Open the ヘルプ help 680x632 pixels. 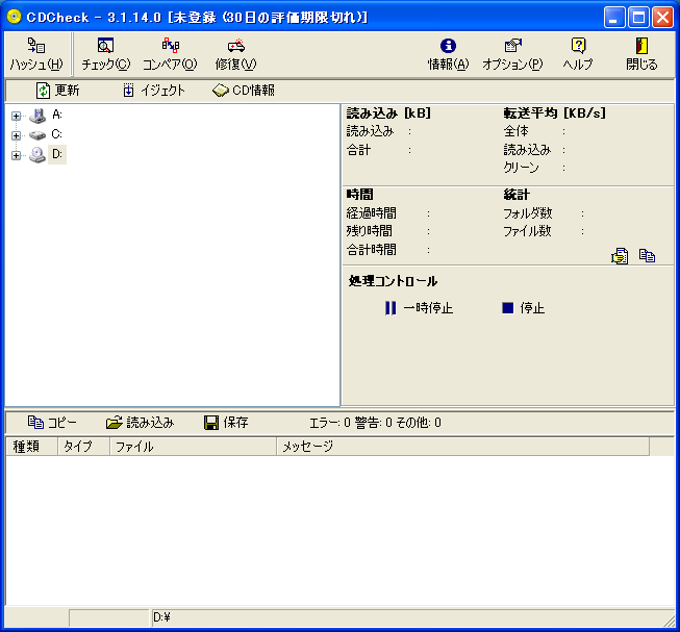tap(578, 54)
